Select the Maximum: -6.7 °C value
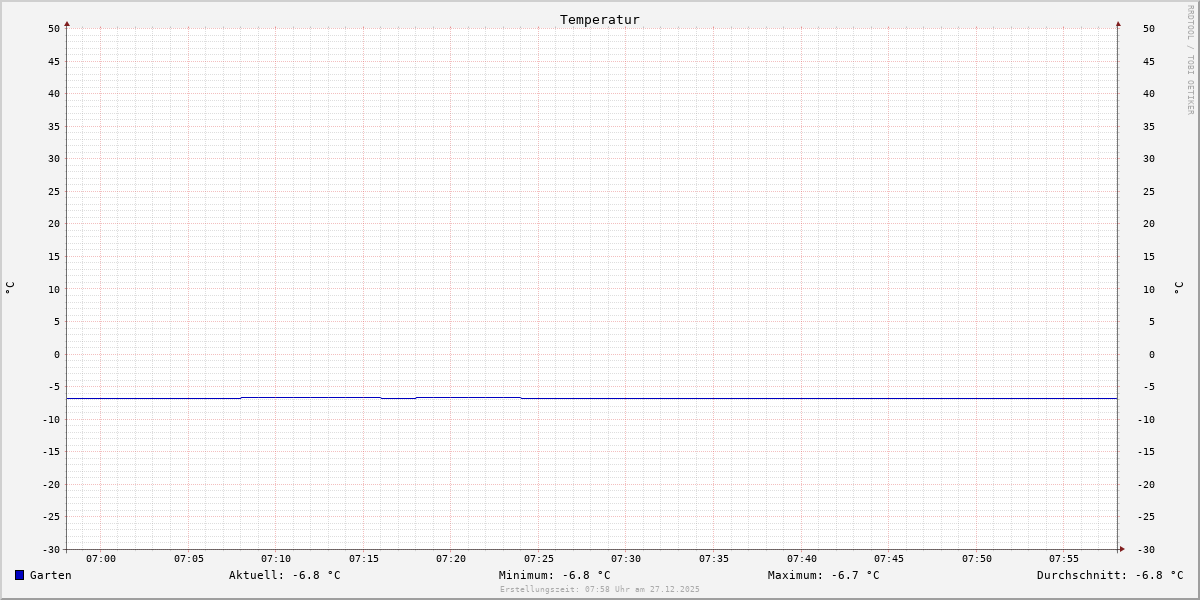The width and height of the screenshot is (1200, 600). (x=824, y=575)
